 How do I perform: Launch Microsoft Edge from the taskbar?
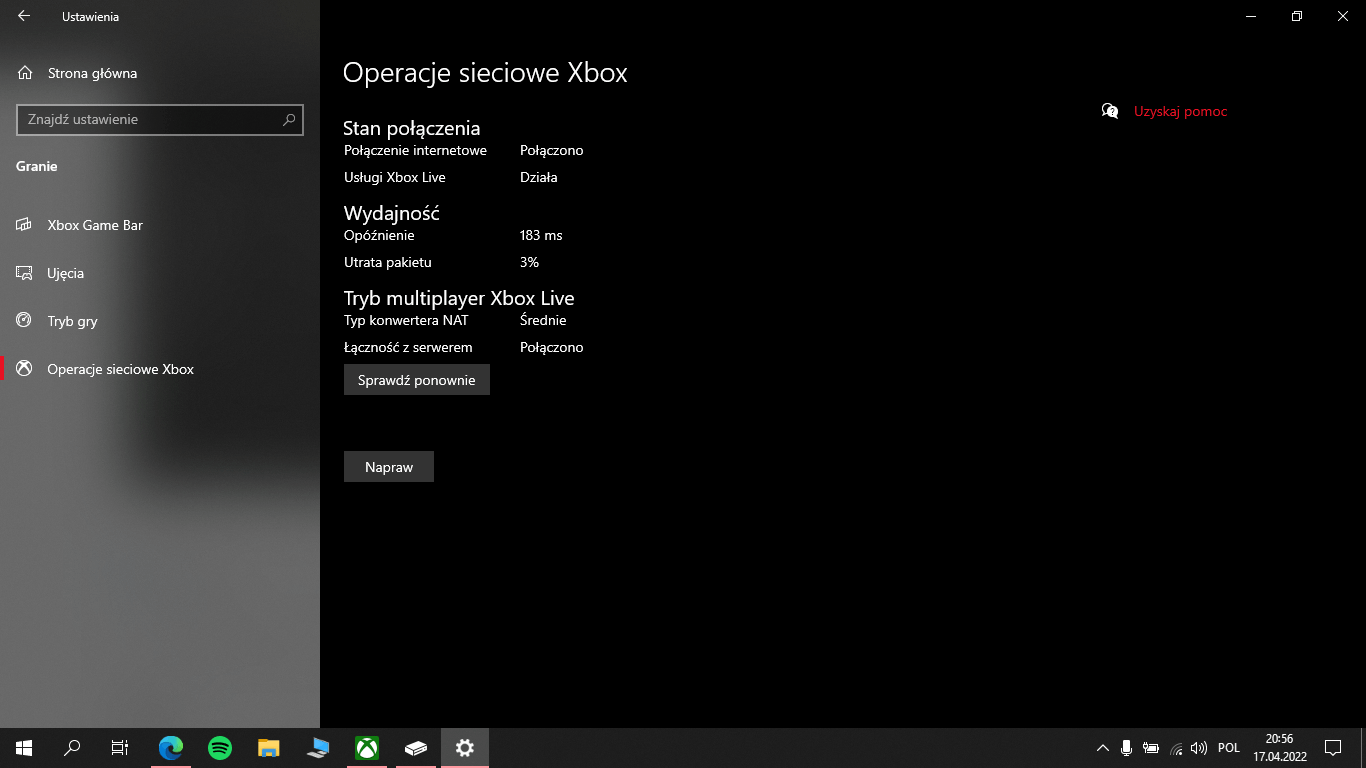pyautogui.click(x=172, y=748)
